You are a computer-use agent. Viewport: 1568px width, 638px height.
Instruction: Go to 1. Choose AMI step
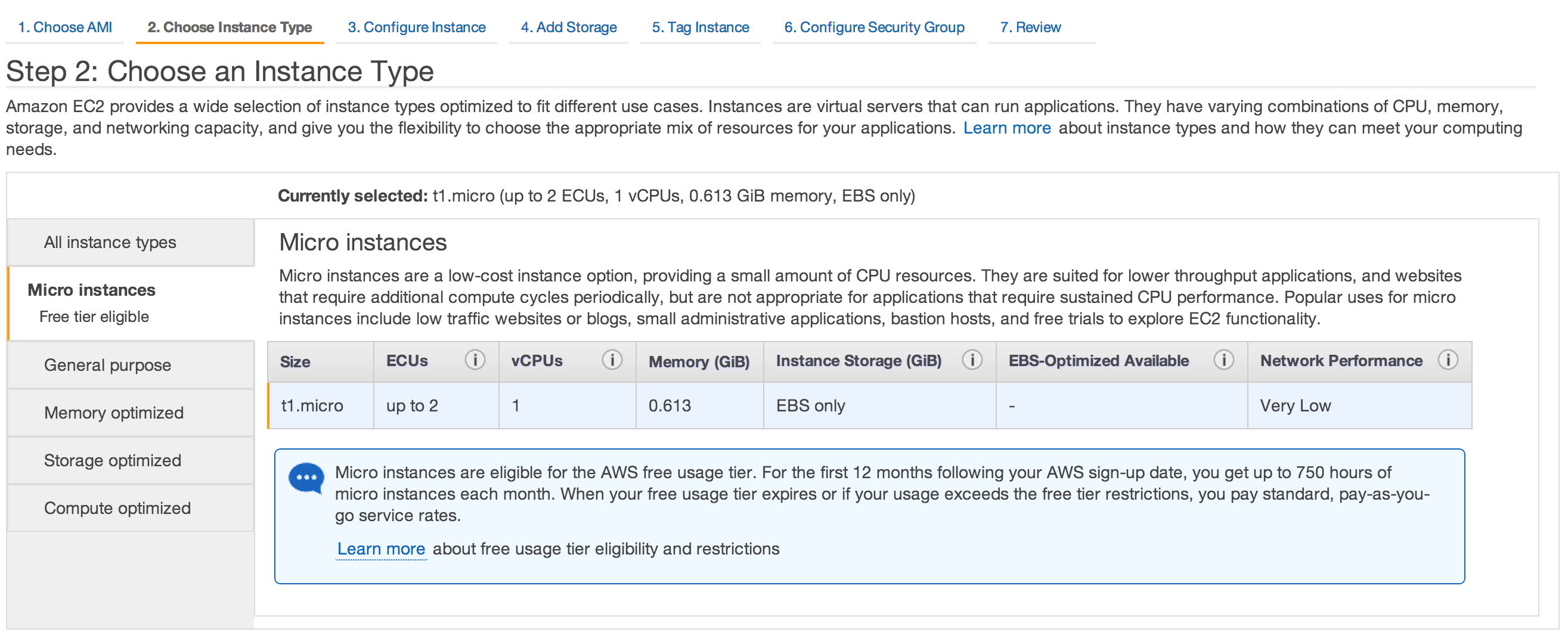click(x=65, y=27)
